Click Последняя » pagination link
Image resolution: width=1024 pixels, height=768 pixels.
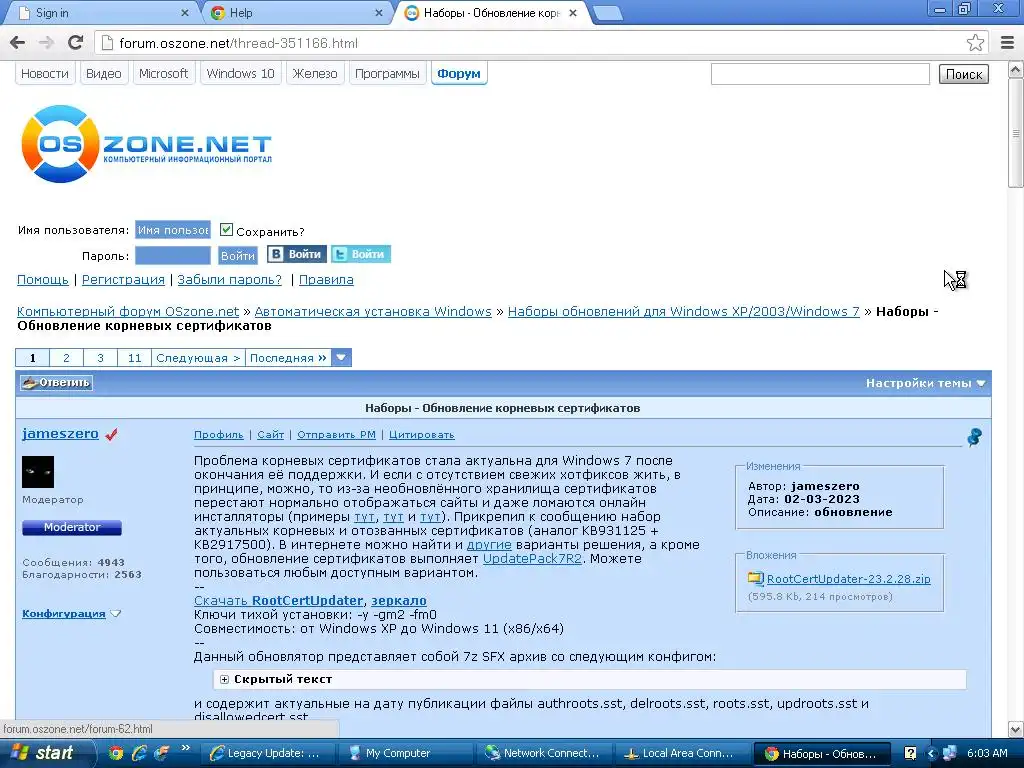point(288,358)
